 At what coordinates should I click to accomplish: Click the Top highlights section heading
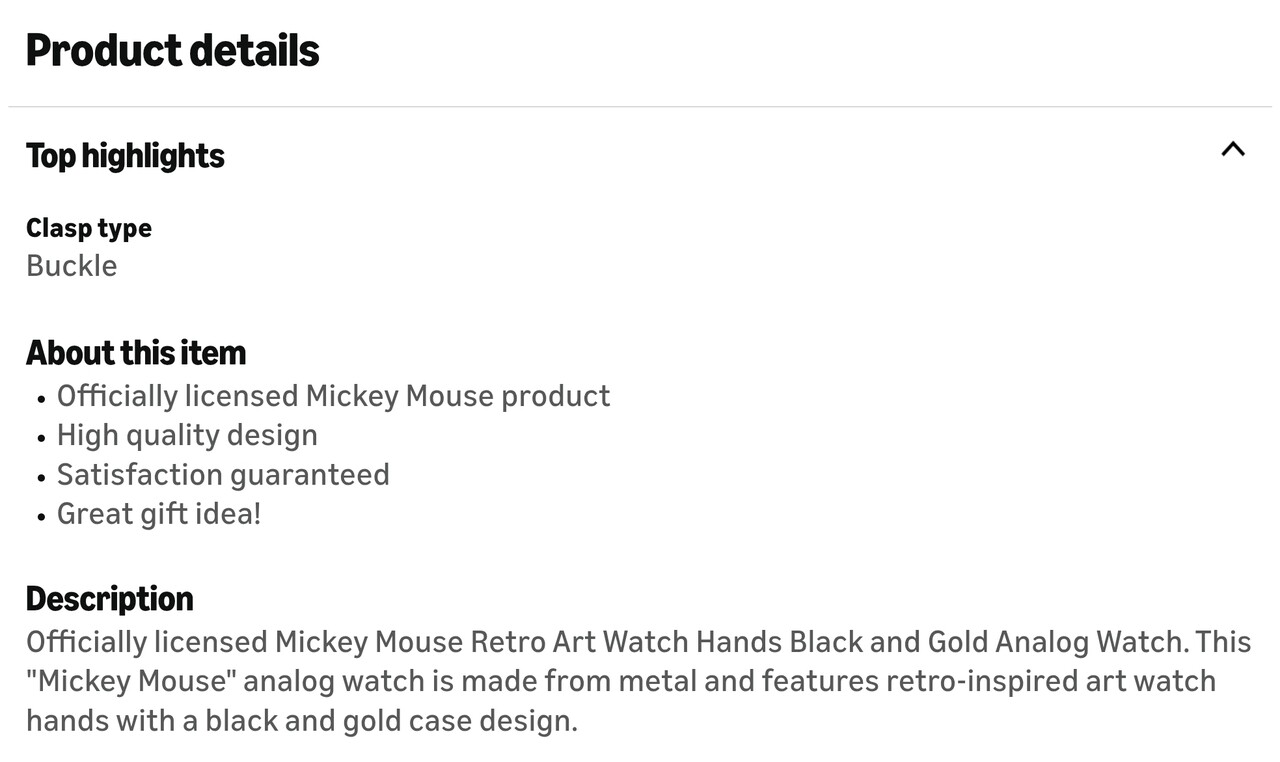(125, 156)
